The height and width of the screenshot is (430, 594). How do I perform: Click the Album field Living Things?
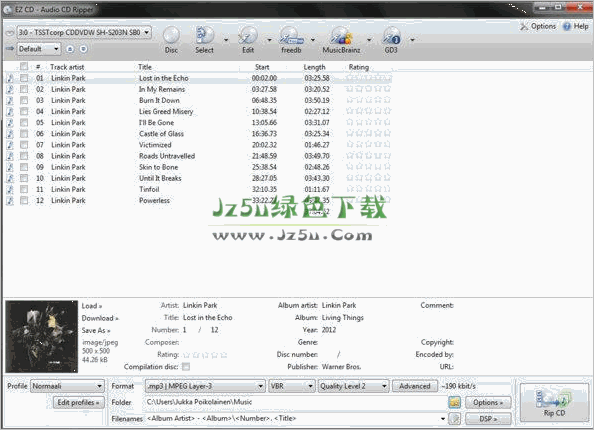(342, 318)
